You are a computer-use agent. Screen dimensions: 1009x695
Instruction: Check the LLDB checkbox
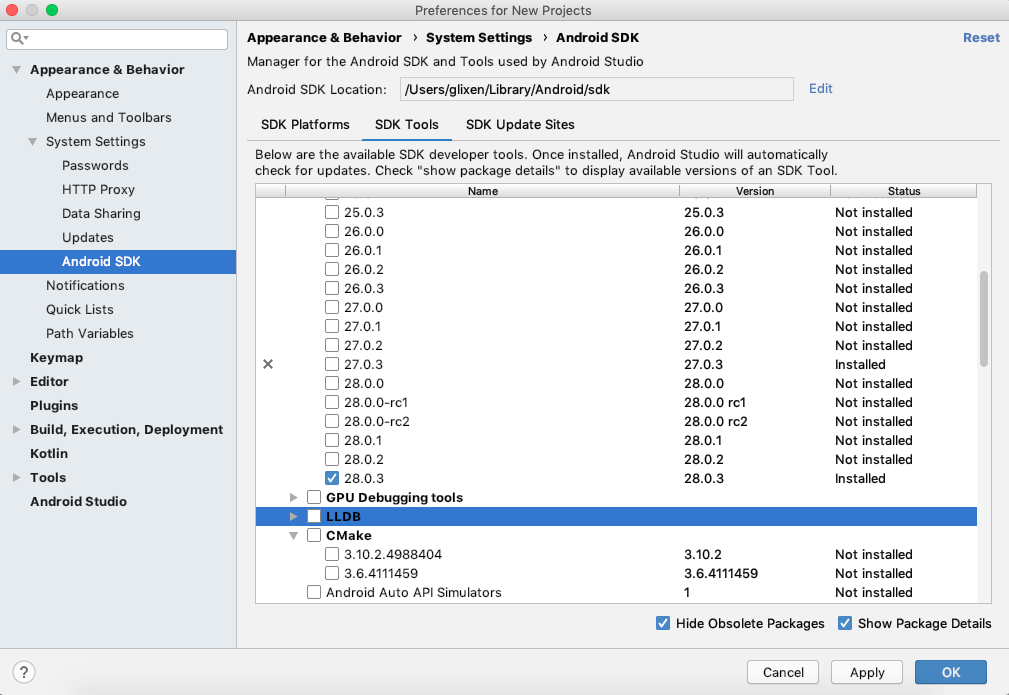pos(314,516)
